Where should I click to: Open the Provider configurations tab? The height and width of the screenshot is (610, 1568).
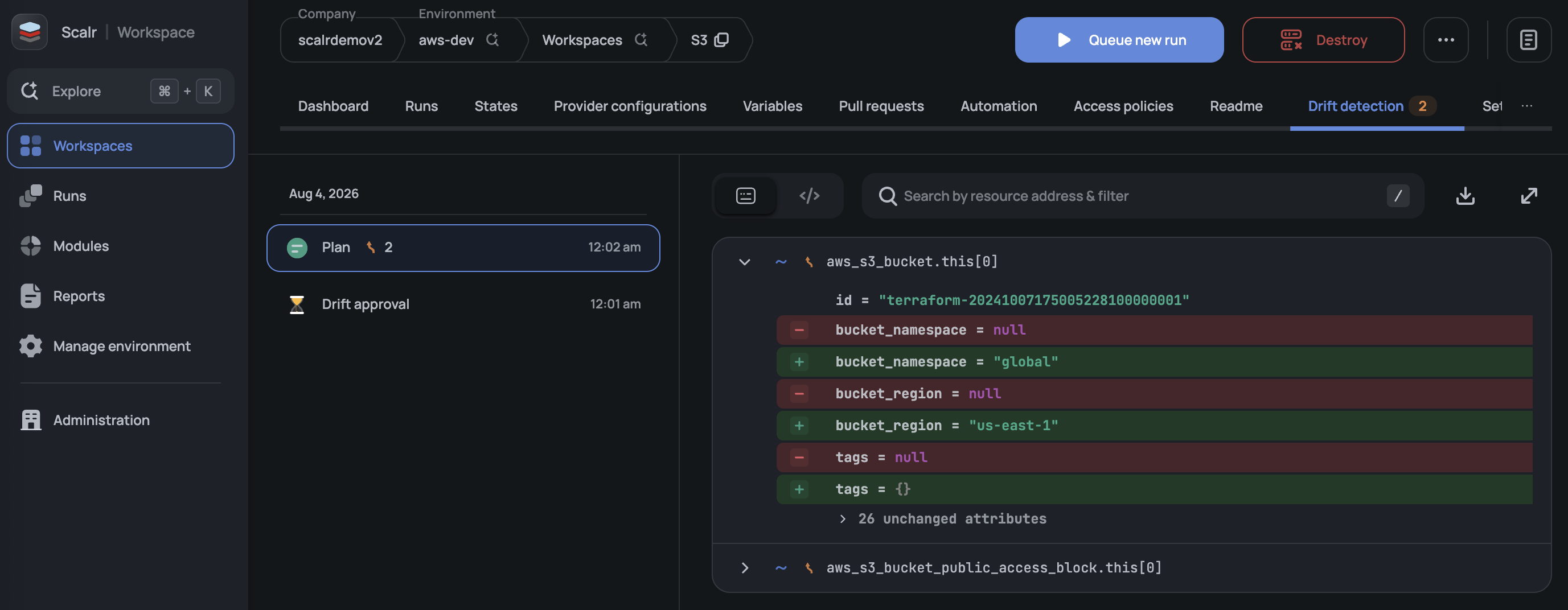pos(630,106)
